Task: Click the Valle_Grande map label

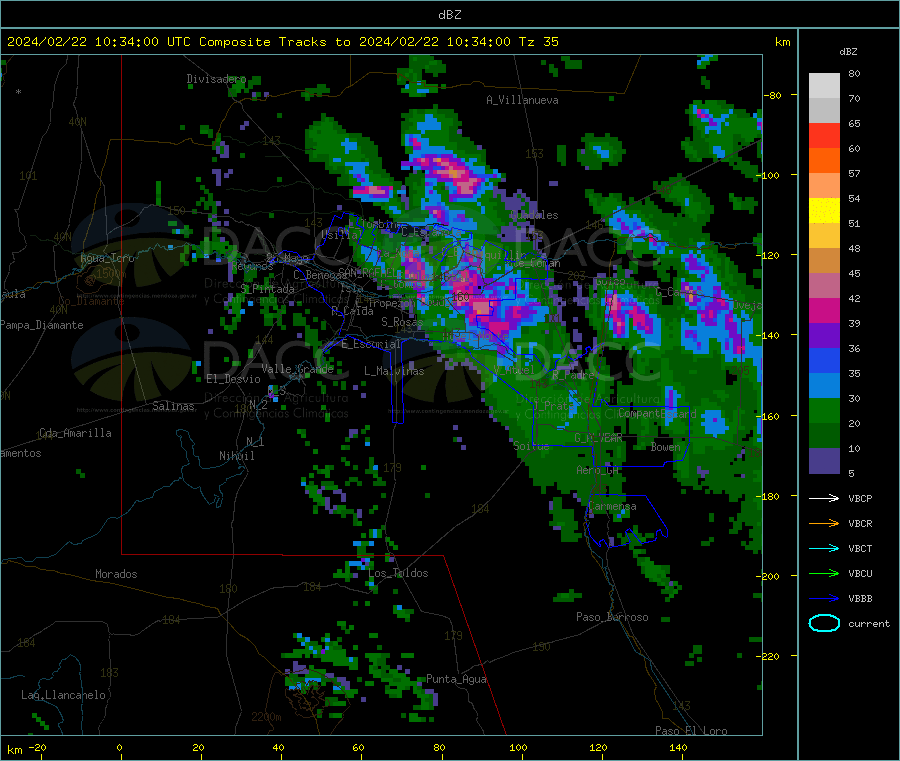Action: click(x=297, y=369)
